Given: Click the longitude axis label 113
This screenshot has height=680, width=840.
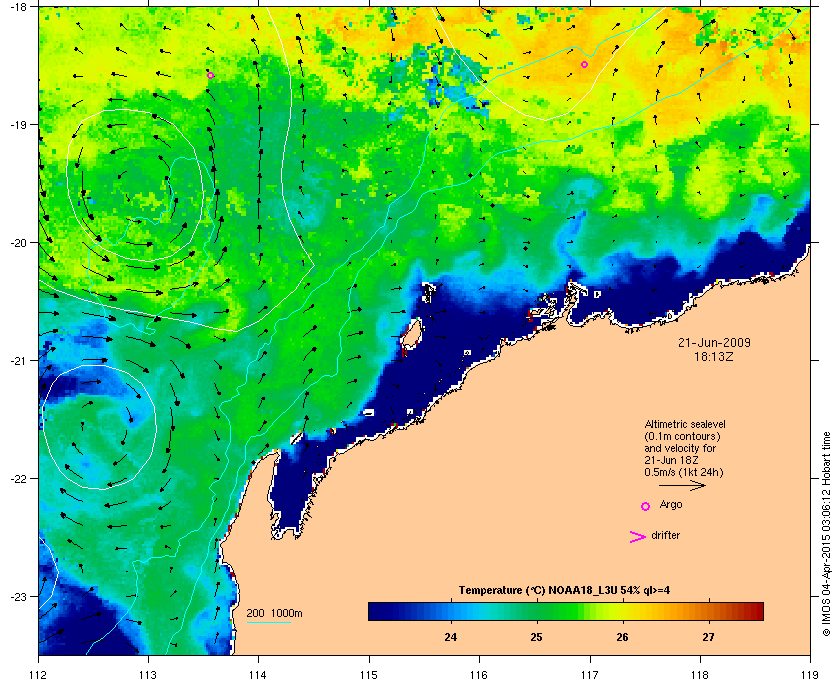Looking at the screenshot, I should click(x=148, y=674).
